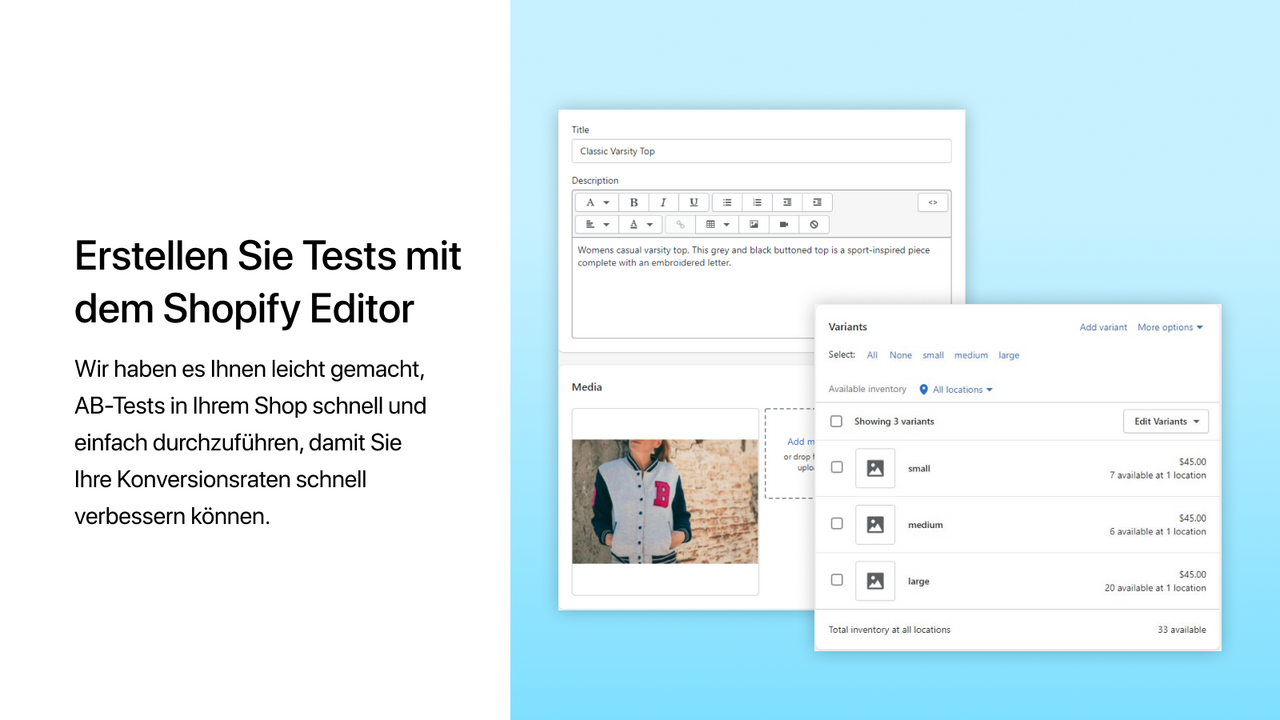
Task: Check the medium variant checkbox
Action: tap(837, 523)
